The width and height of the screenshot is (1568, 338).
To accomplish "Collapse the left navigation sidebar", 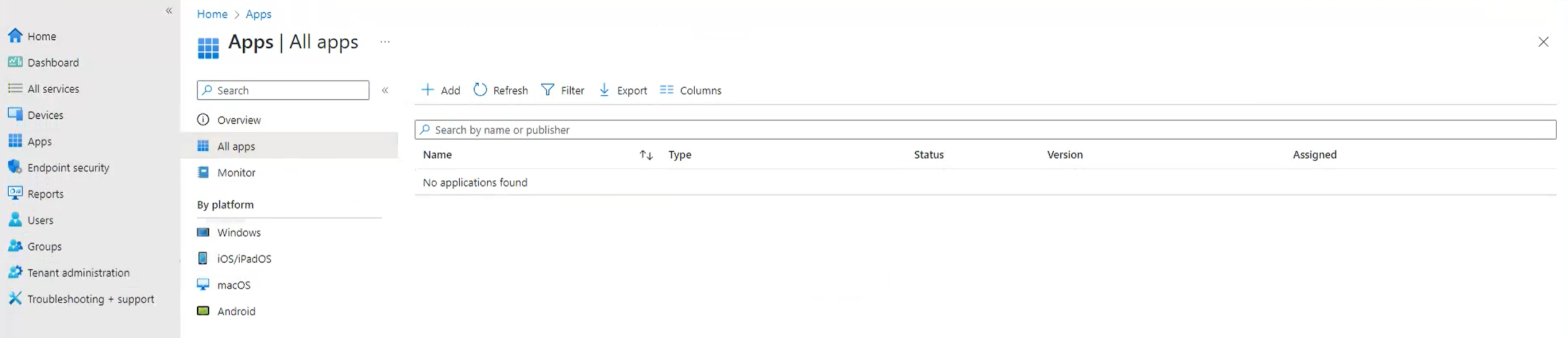I will click(169, 11).
